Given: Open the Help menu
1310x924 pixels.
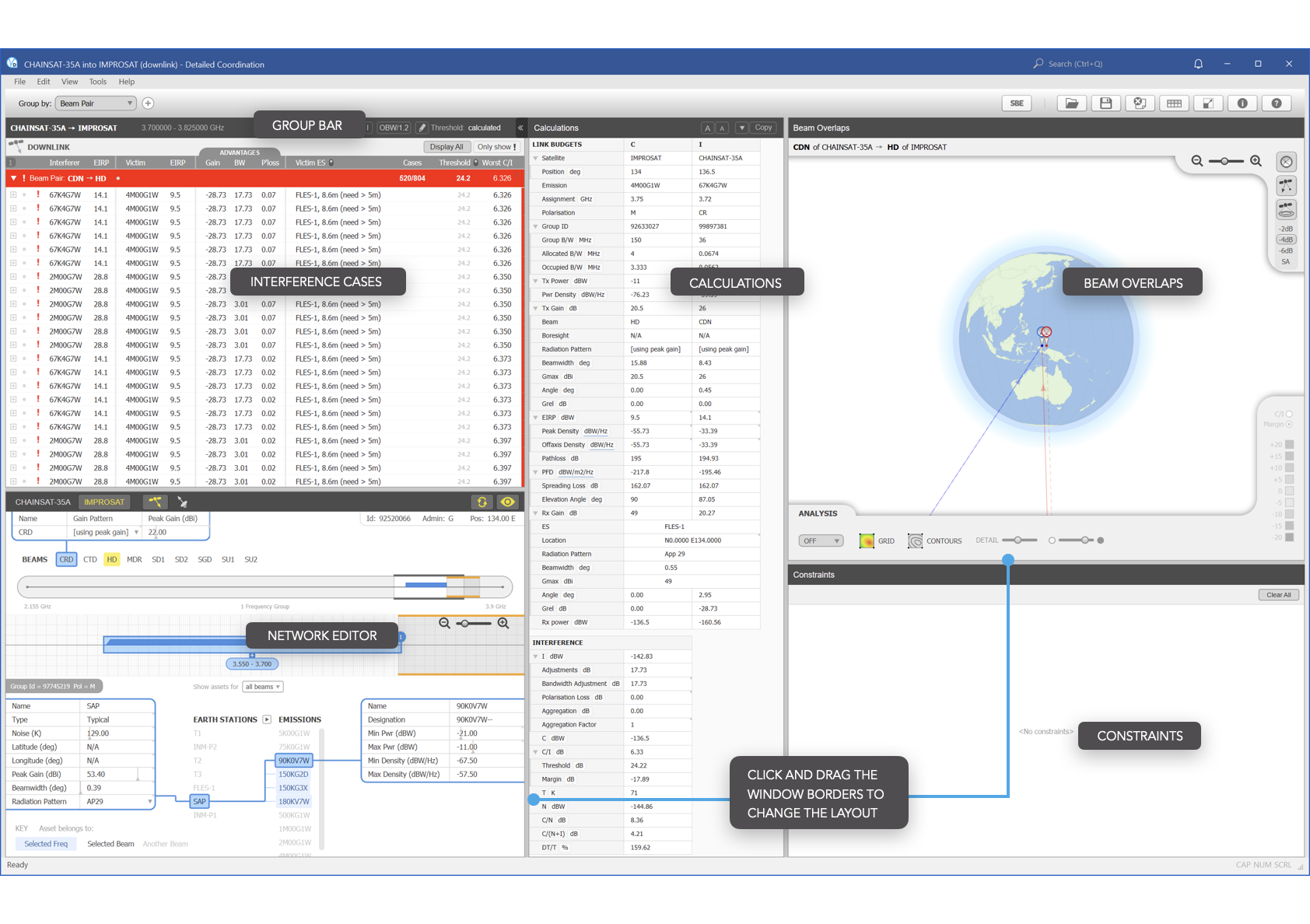Looking at the screenshot, I should point(127,82).
